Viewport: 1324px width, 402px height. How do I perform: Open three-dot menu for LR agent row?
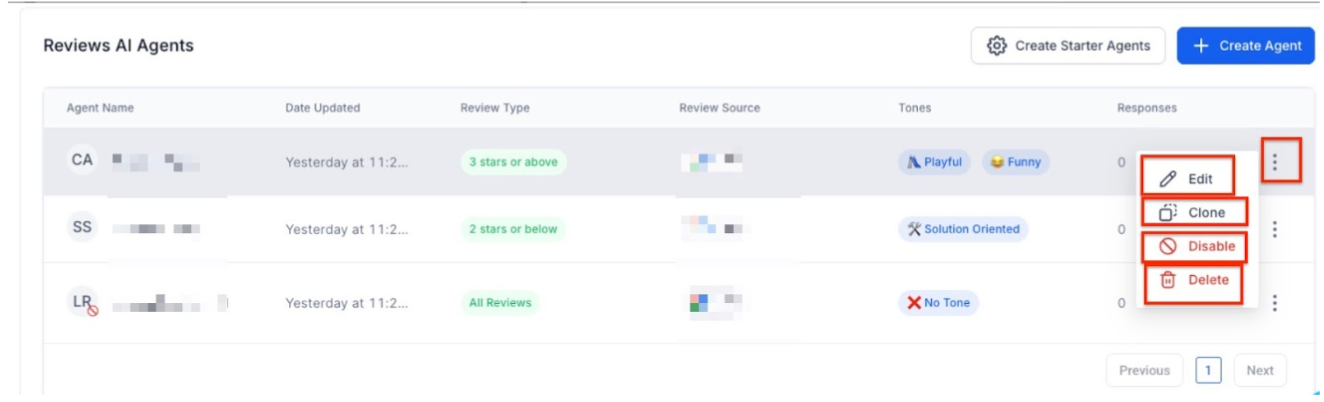pyautogui.click(x=1274, y=302)
